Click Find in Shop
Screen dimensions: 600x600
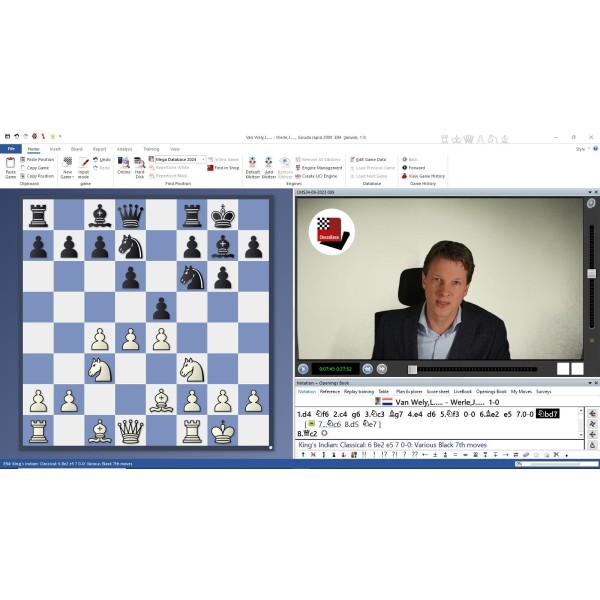[223, 168]
